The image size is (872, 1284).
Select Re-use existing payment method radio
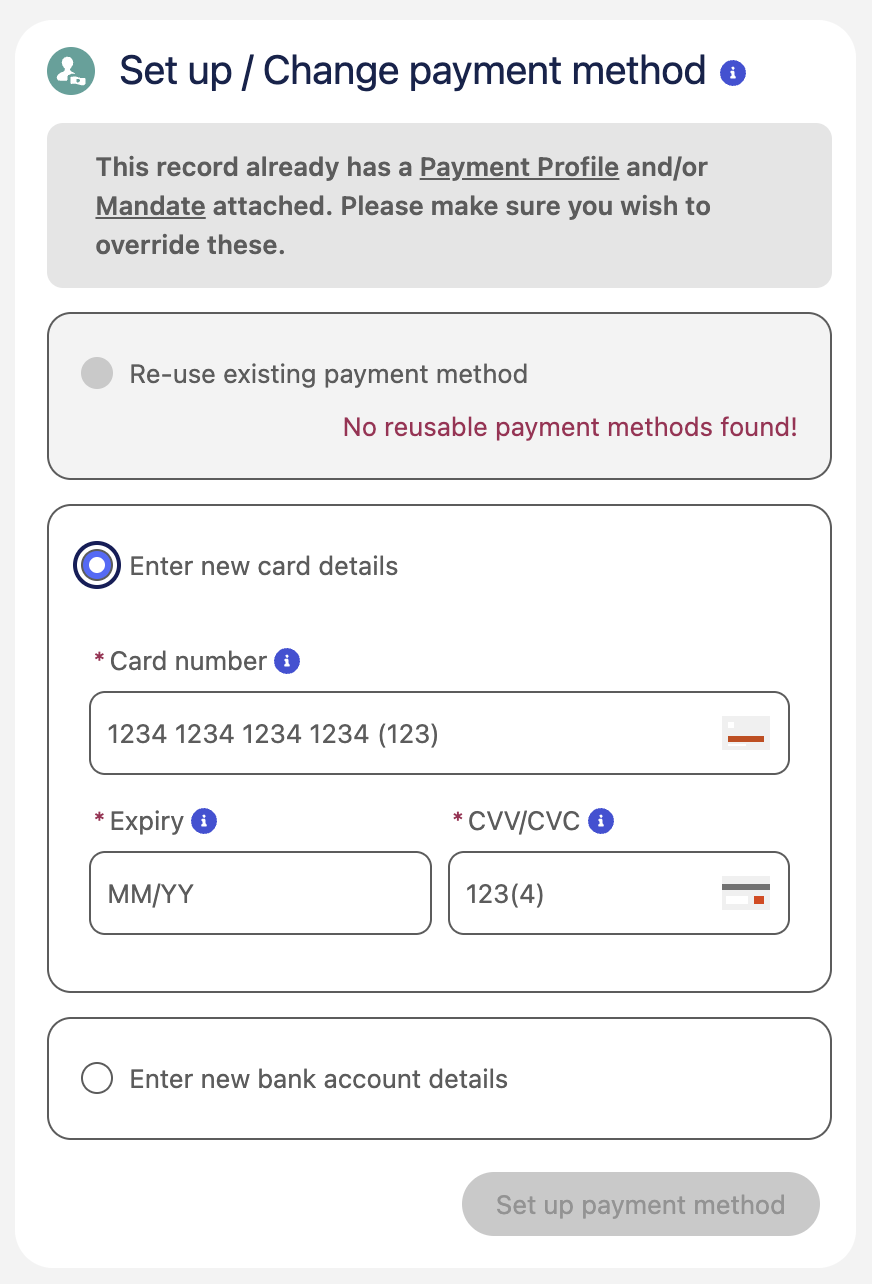tap(97, 375)
